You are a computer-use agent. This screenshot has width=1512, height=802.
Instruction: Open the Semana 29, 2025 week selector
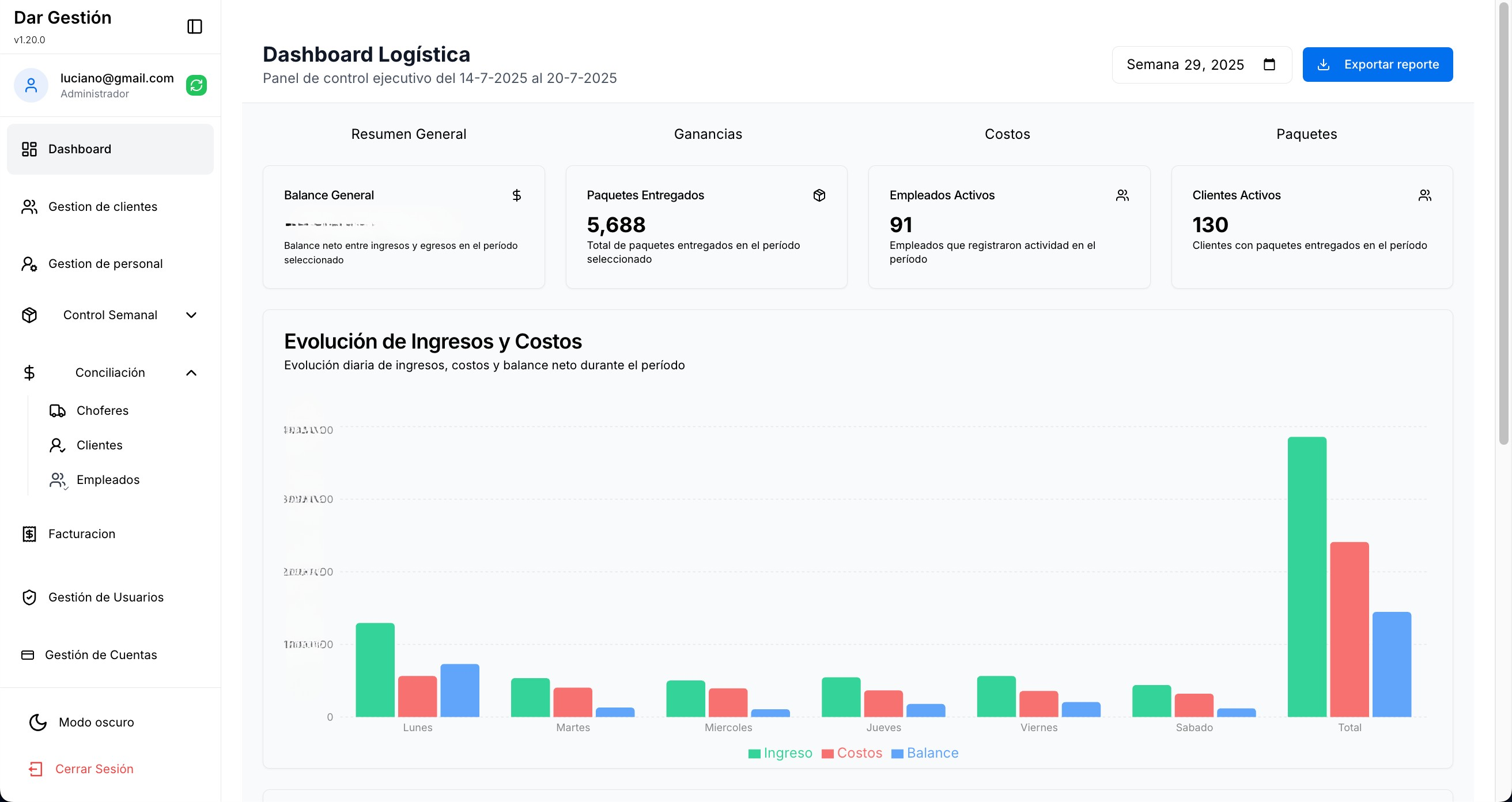(x=1185, y=65)
